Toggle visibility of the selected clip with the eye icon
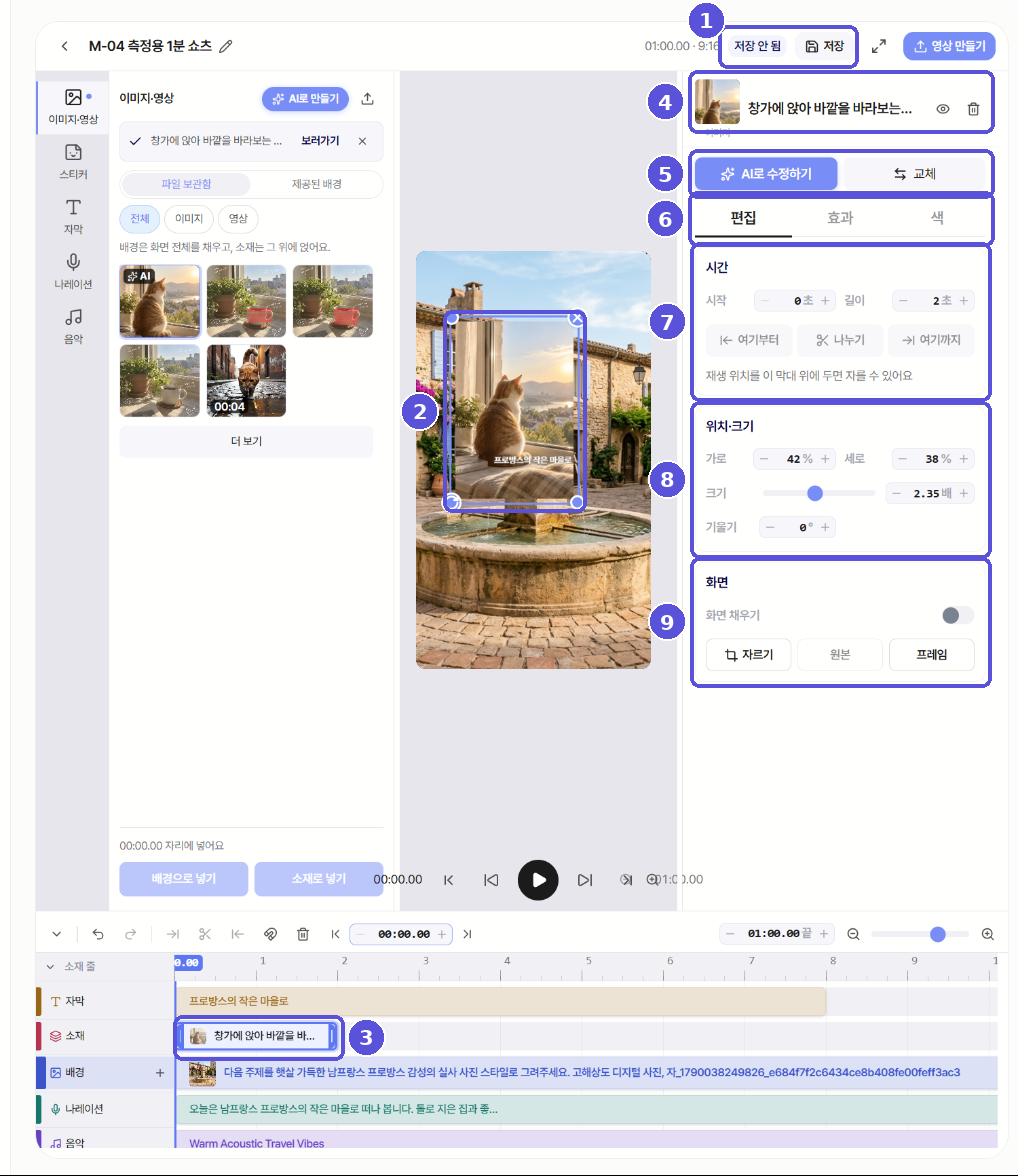Image resolution: width=1018 pixels, height=1176 pixels. [943, 109]
